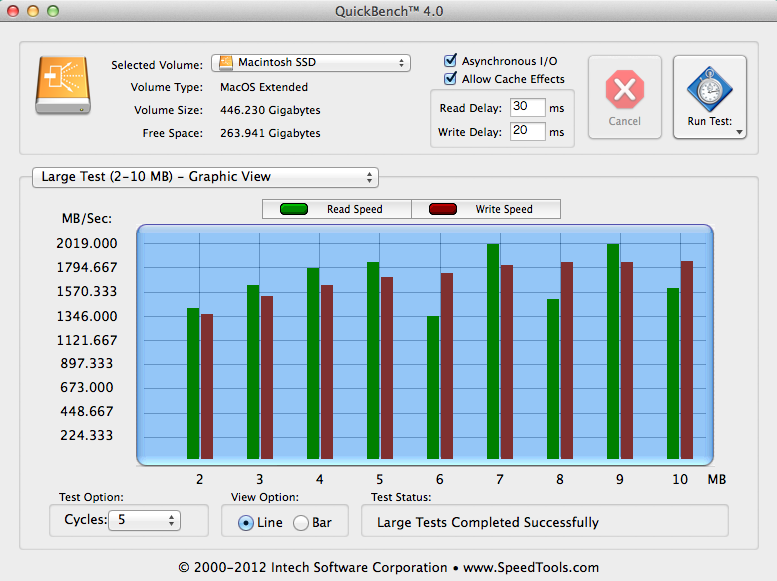The image size is (777, 581).
Task: Click the red X Cancel icon
Action: (625, 89)
